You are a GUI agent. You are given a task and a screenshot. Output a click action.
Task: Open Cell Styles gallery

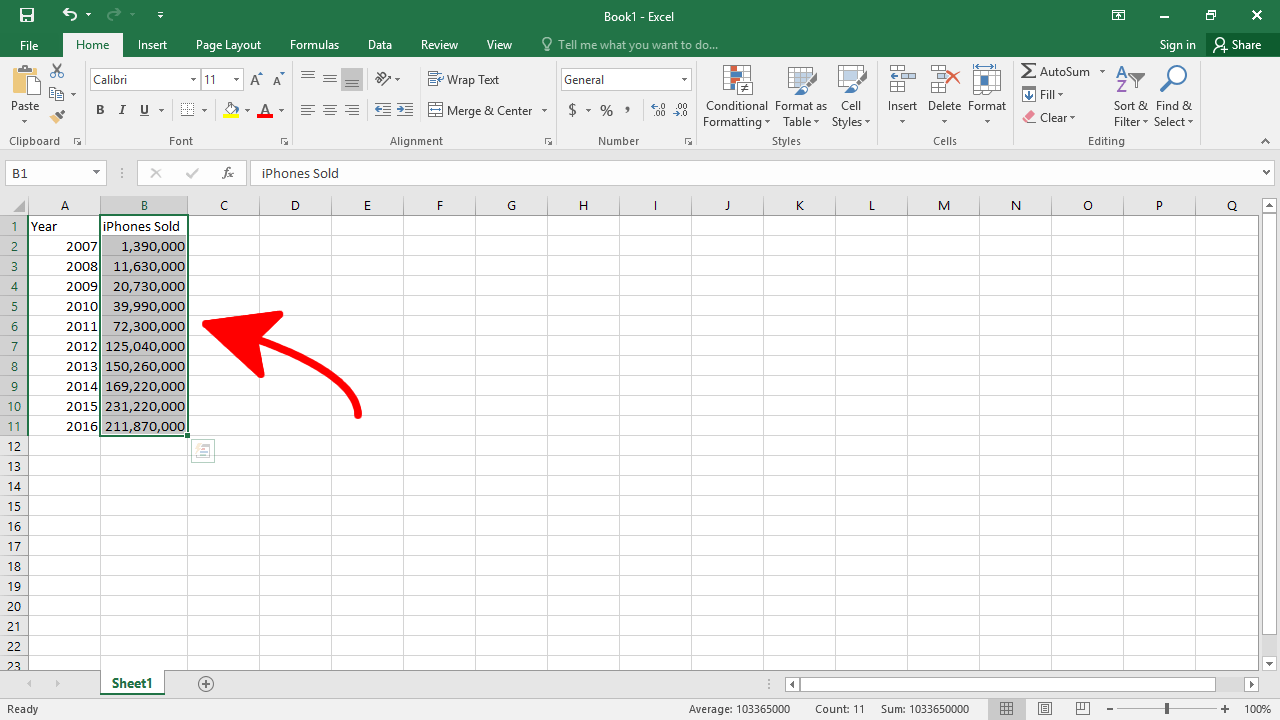(x=851, y=97)
